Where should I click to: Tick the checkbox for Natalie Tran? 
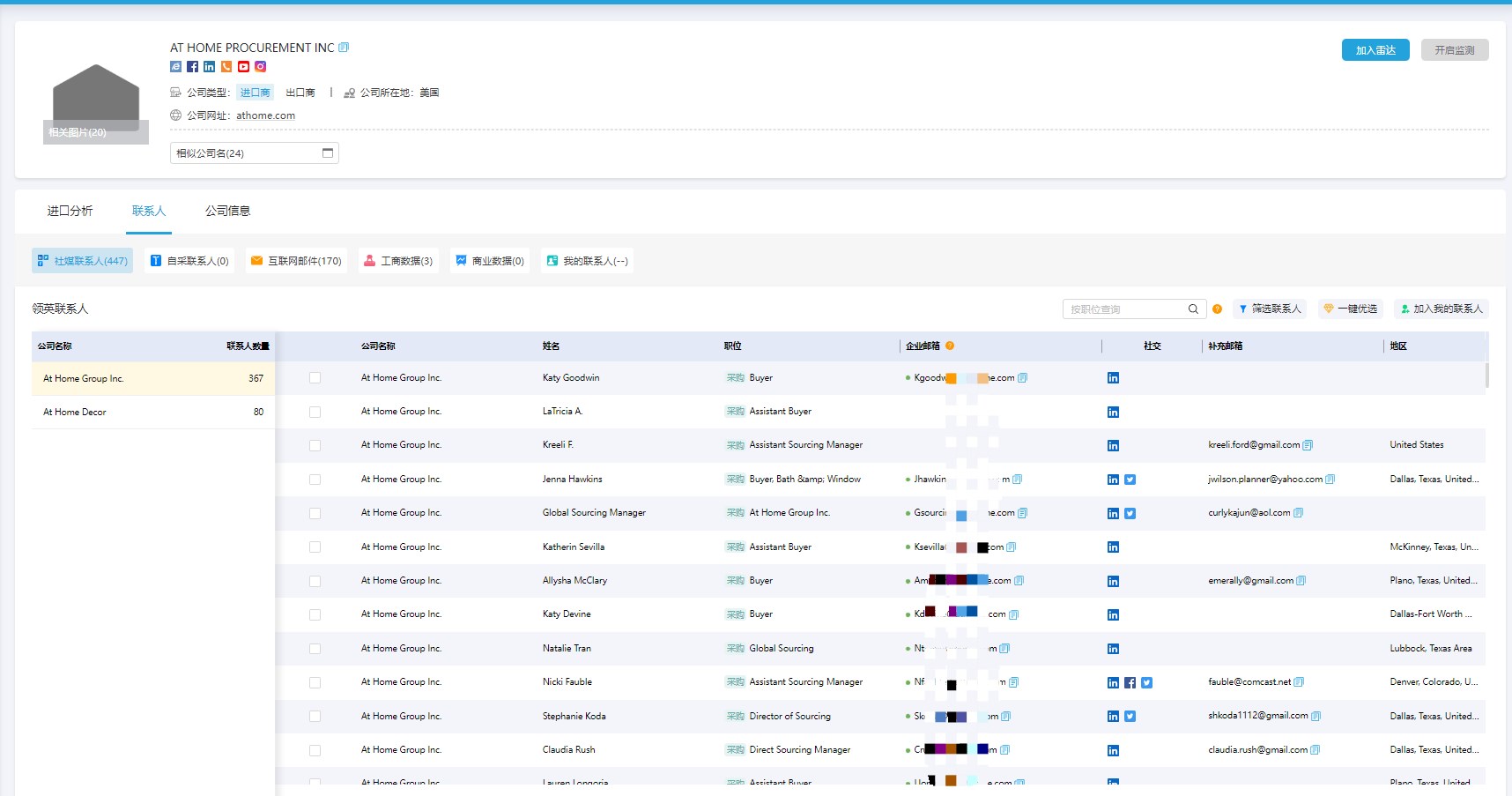coord(315,649)
